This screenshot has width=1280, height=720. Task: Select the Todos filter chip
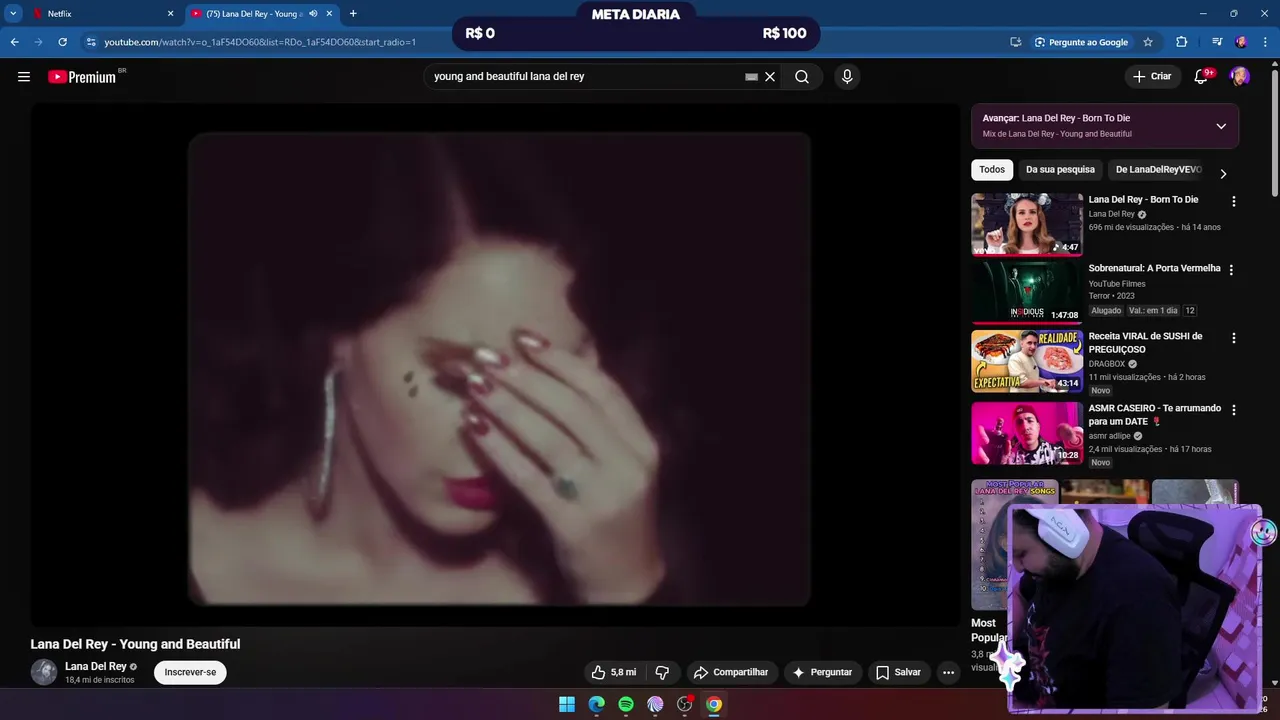[x=992, y=170]
